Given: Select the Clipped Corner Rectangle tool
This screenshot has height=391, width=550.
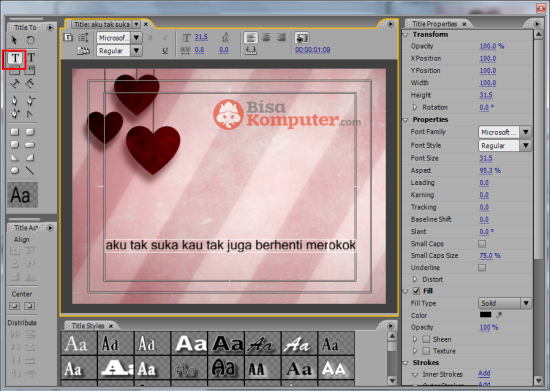Looking at the screenshot, I should coord(14,144).
